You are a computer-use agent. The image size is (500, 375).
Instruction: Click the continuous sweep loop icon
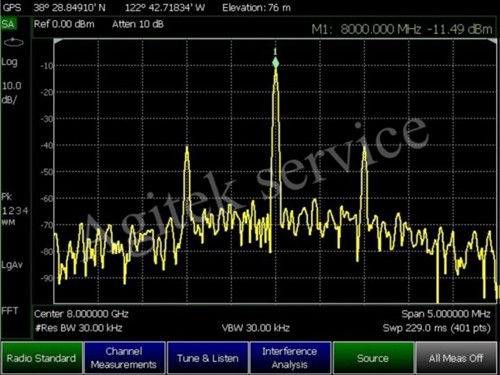(13, 42)
